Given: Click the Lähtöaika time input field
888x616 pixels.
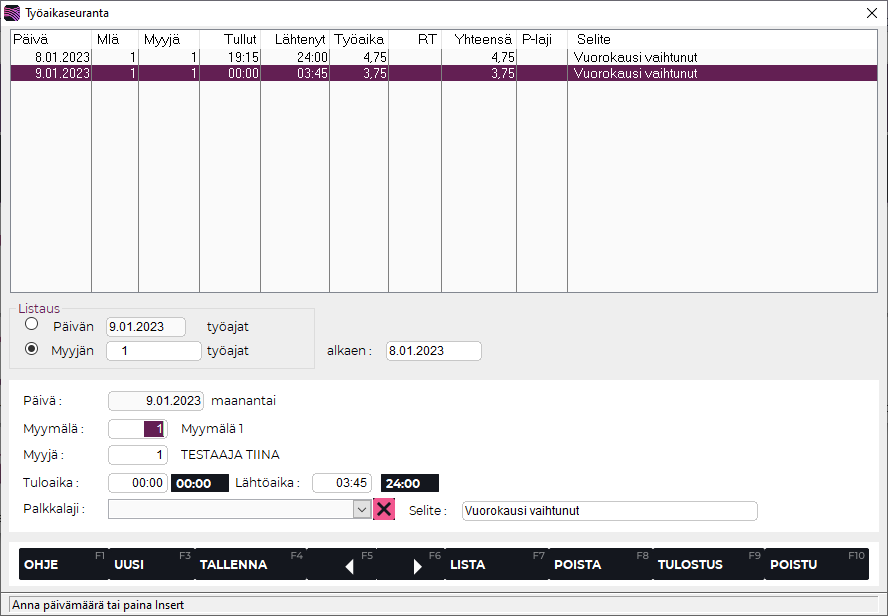Looking at the screenshot, I should 342,483.
